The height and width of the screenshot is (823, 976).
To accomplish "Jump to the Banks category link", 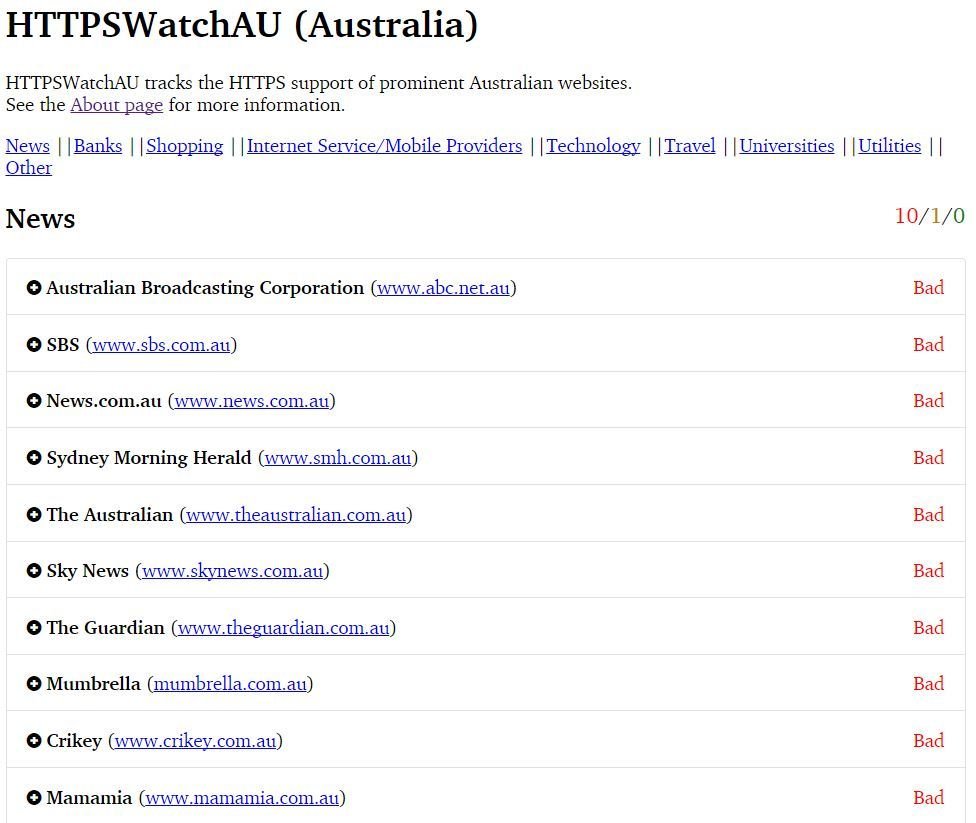I will (x=98, y=146).
